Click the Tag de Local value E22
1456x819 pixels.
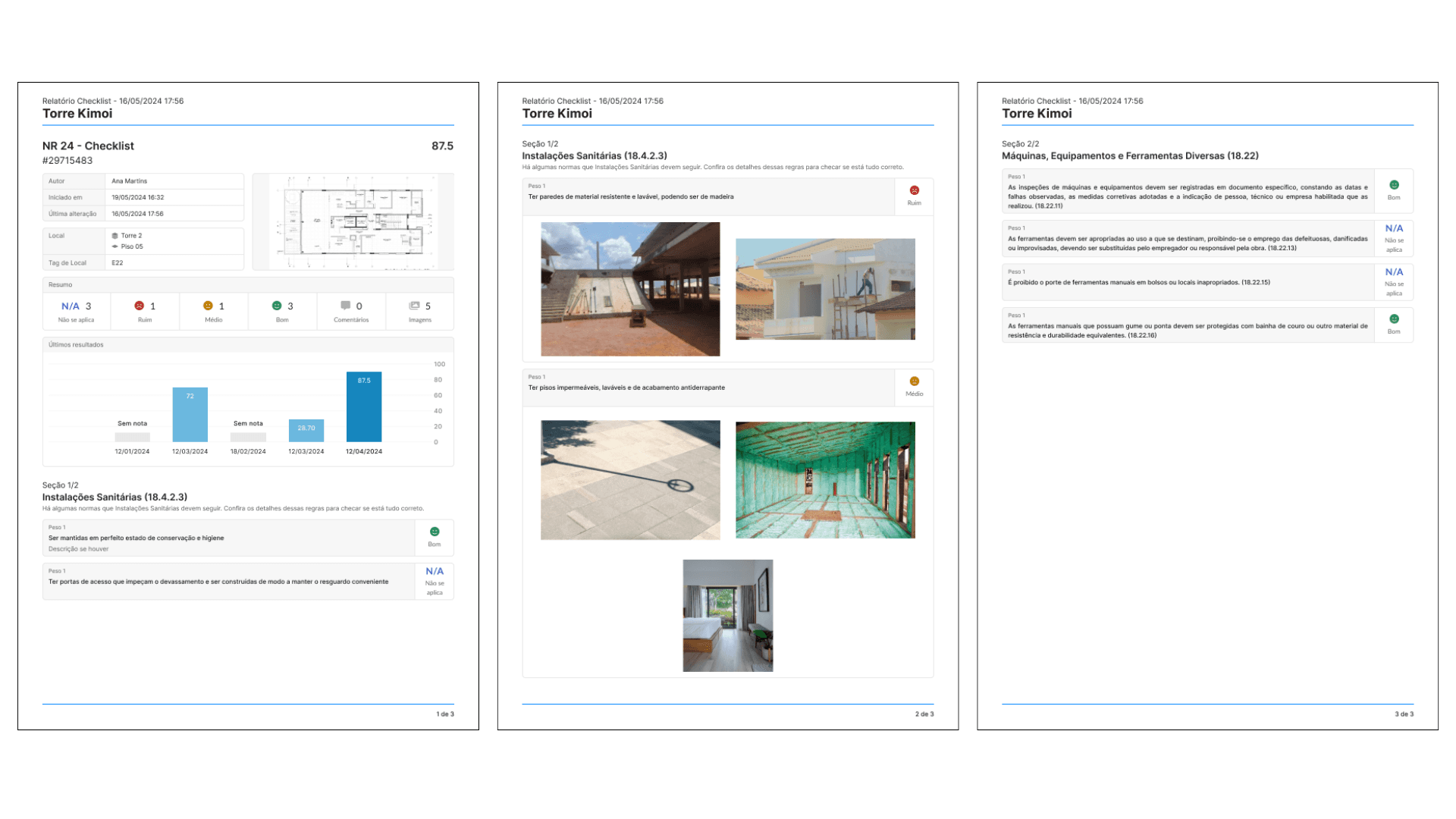118,263
